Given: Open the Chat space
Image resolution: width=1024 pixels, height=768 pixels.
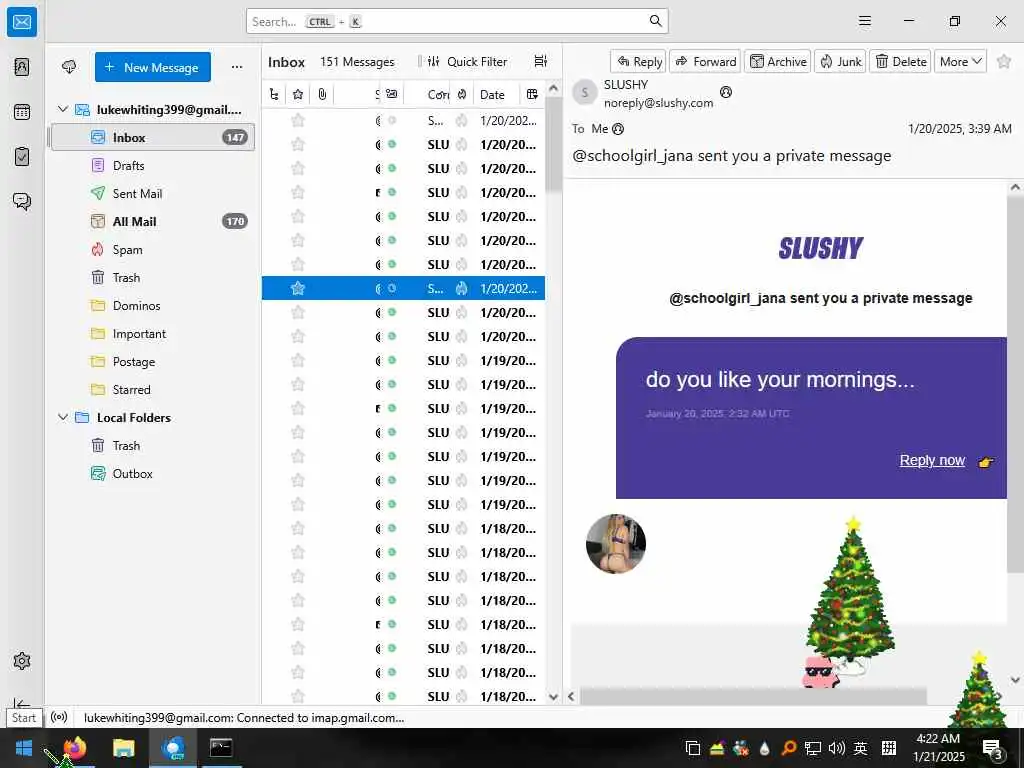Looking at the screenshot, I should [22, 201].
